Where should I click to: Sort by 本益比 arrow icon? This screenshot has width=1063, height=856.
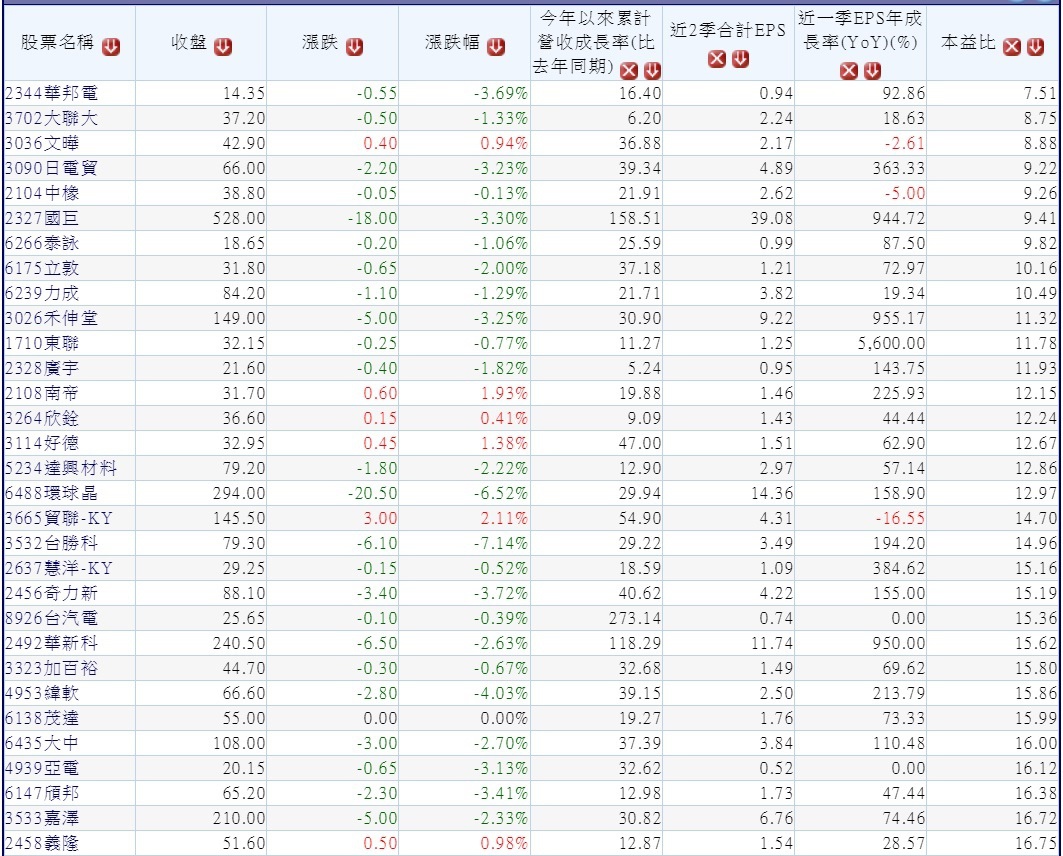tap(1035, 47)
